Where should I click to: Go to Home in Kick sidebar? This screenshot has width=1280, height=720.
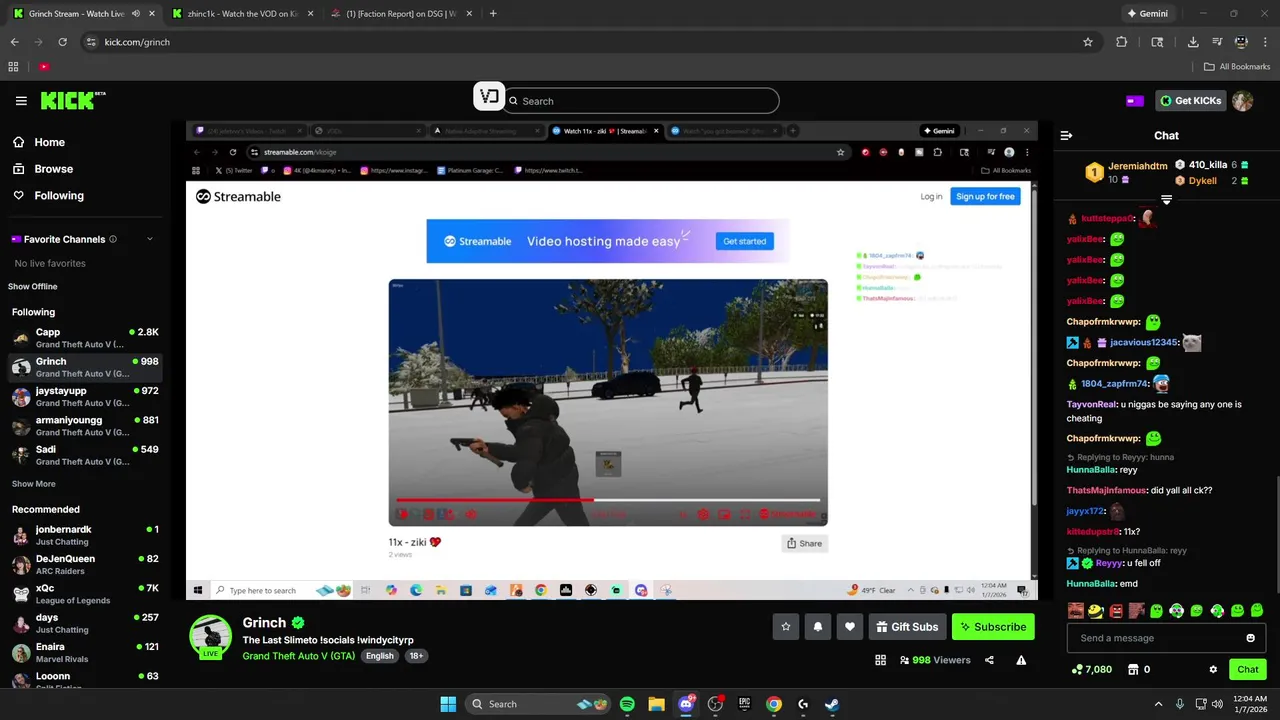(40, 142)
